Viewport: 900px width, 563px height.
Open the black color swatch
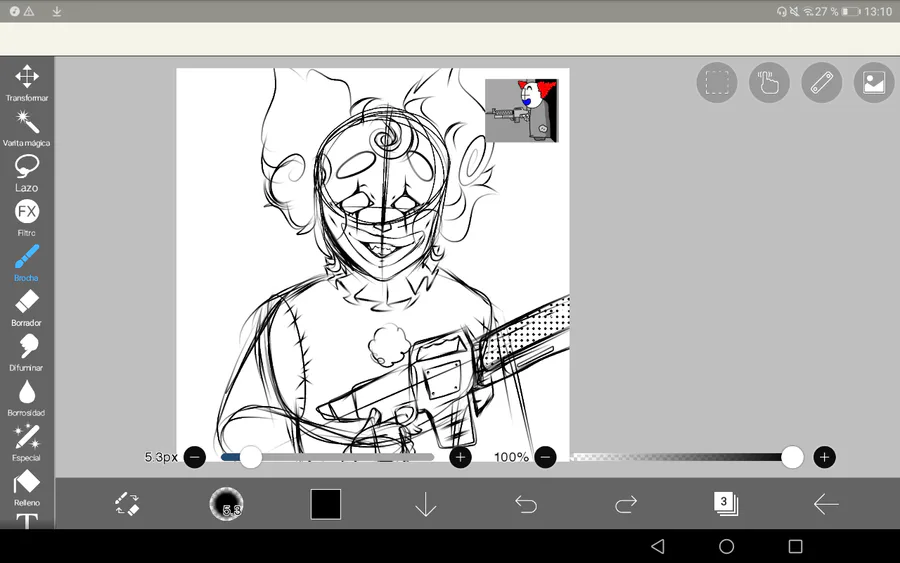pyautogui.click(x=325, y=504)
